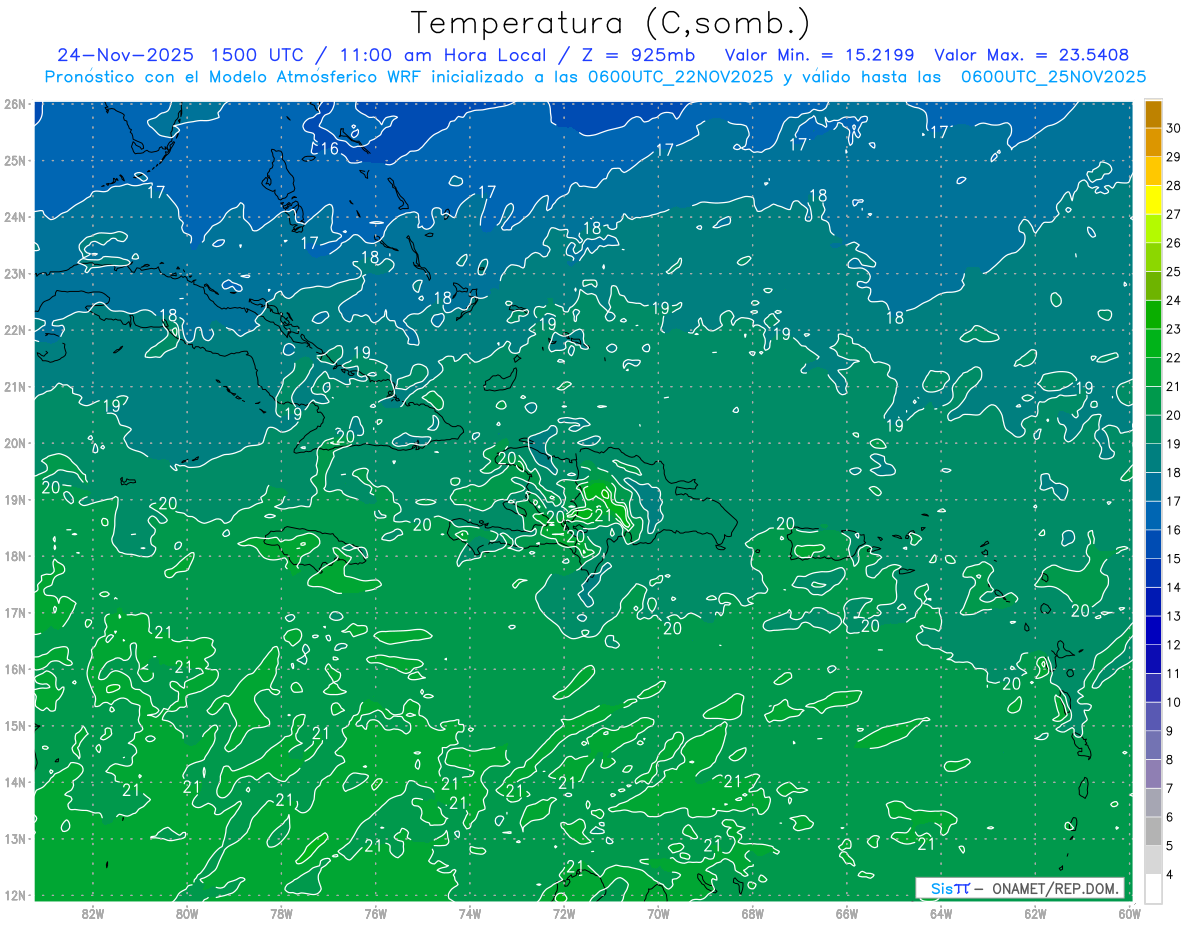Click the longitude axis label "76W"

(376, 912)
